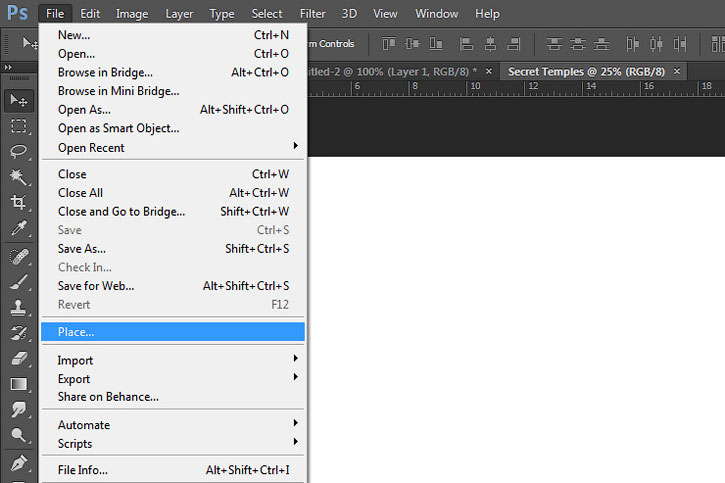Choose New... from File menu

point(173,35)
